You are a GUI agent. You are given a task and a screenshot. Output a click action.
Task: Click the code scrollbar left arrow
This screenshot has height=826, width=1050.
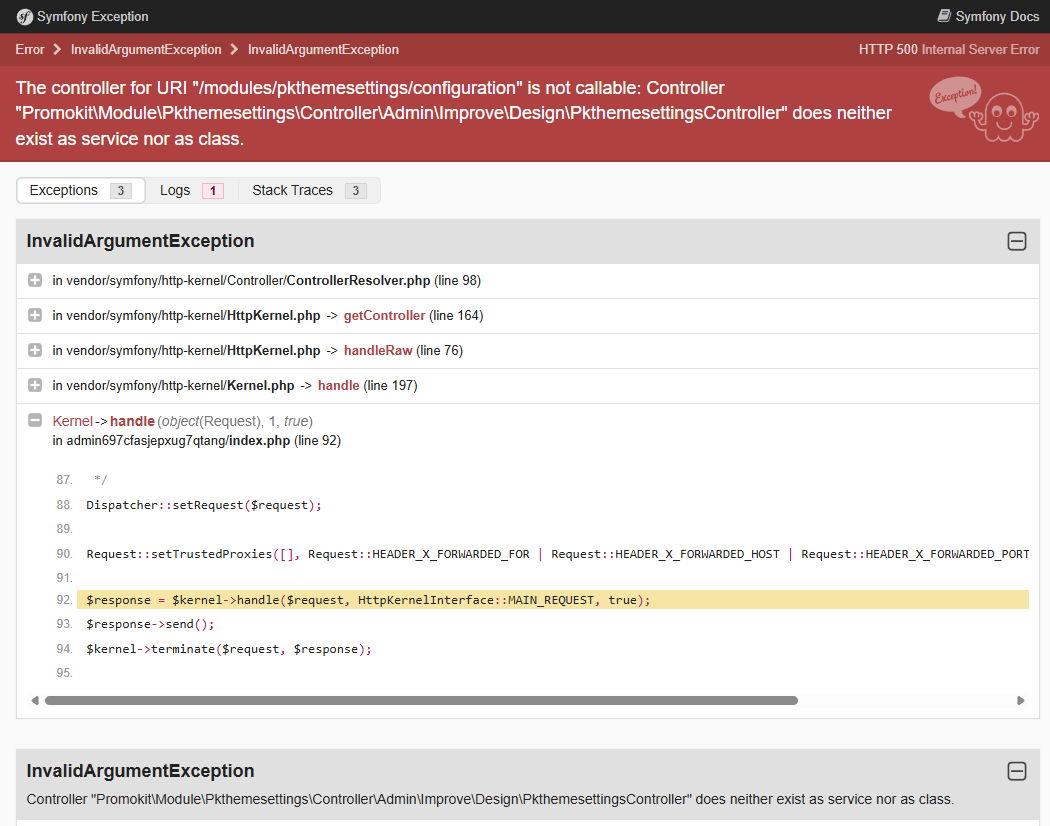(x=35, y=701)
